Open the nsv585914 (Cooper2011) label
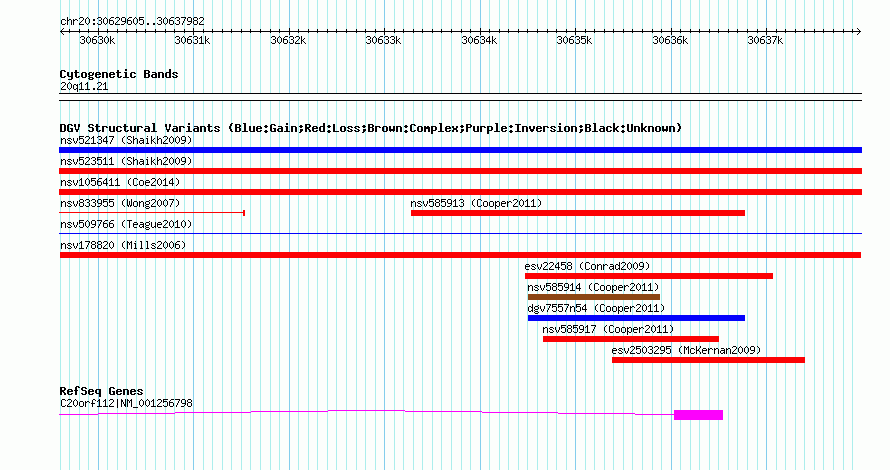This screenshot has height=470, width=890. [x=593, y=287]
